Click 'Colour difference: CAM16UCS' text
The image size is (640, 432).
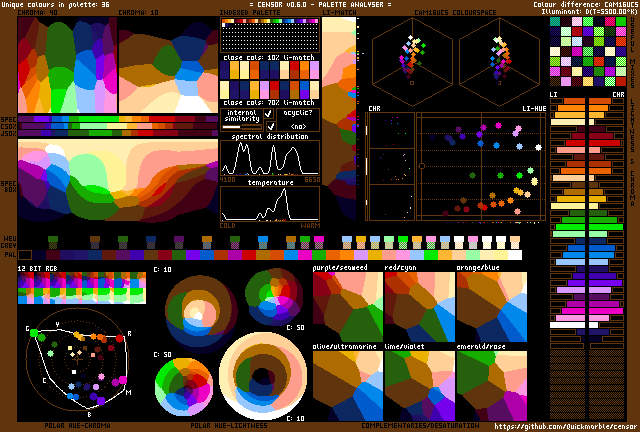[585, 4]
